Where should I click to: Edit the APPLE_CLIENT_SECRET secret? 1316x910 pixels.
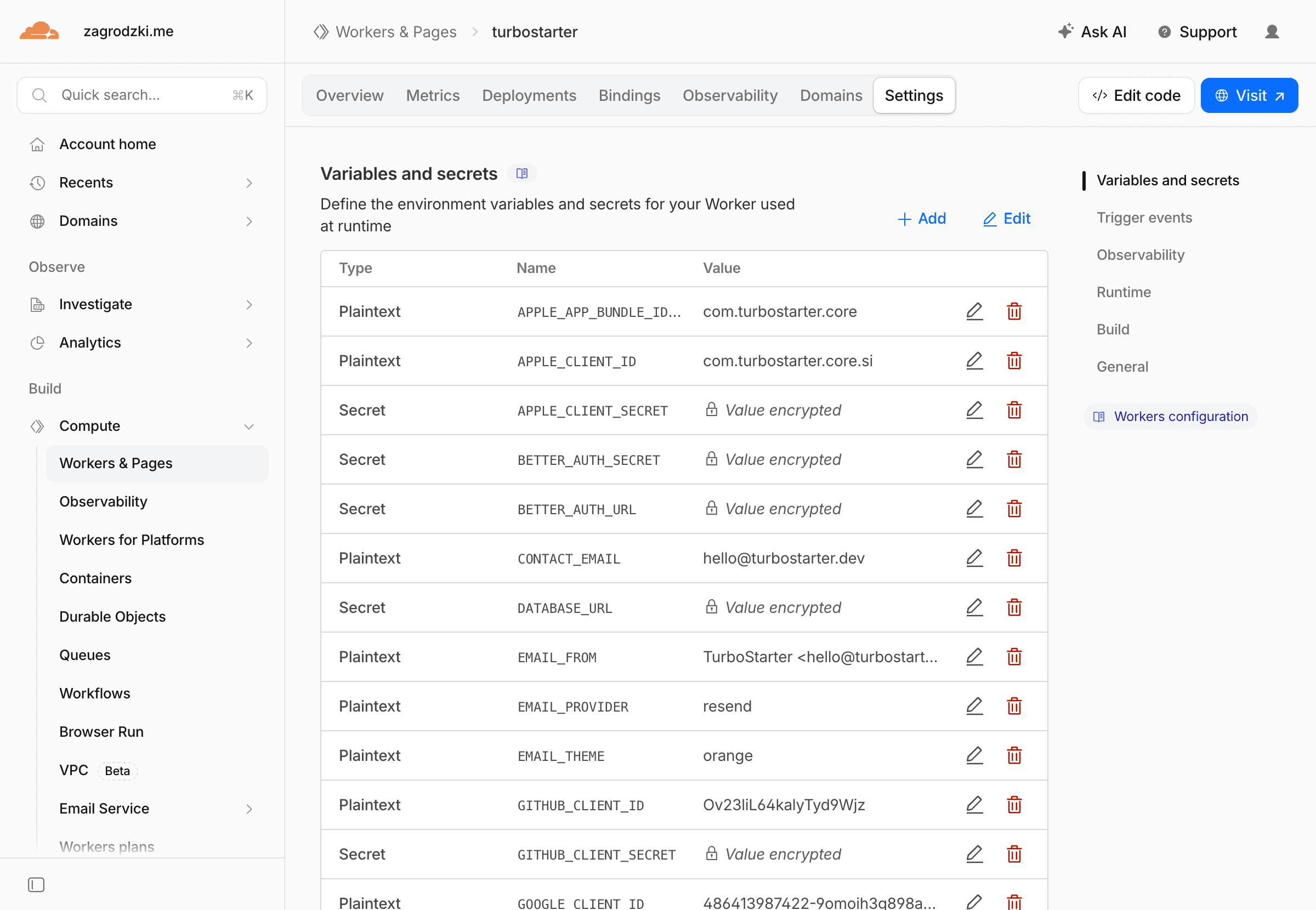tap(974, 410)
